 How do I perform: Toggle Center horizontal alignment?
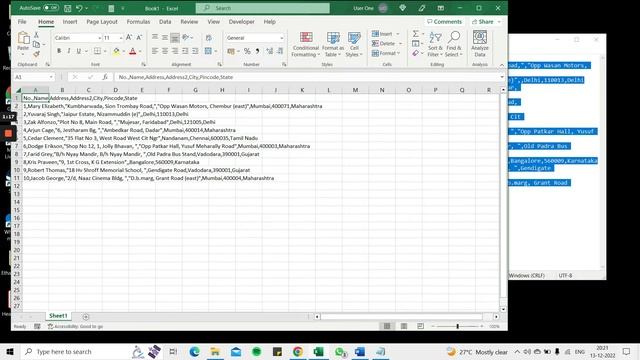[165, 51]
